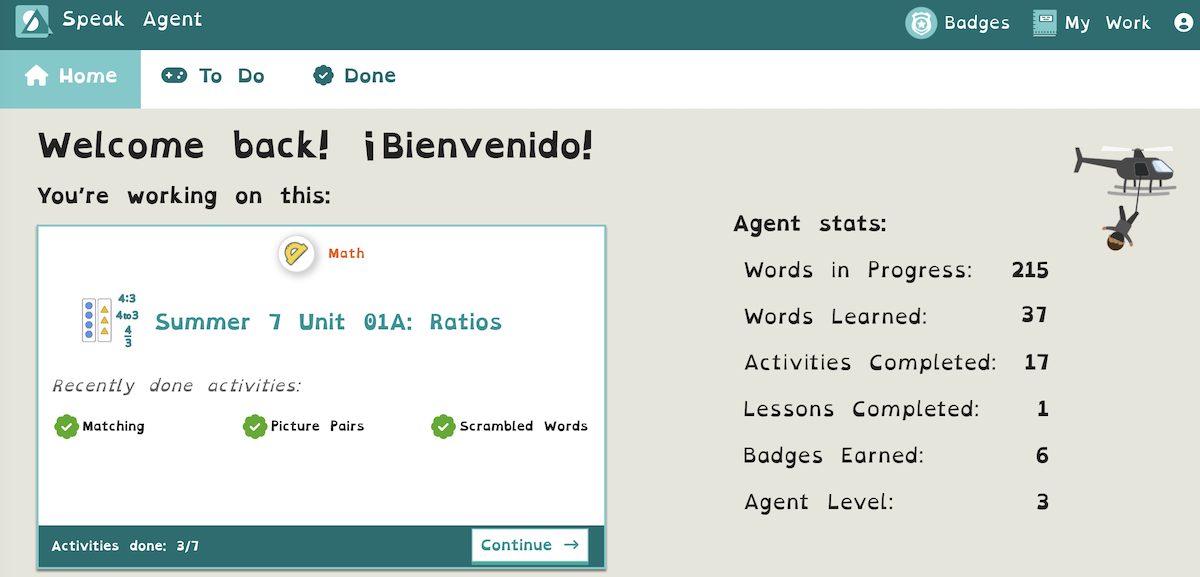Click the green check beside Scrambled Words
This screenshot has width=1200, height=577.
443,427
